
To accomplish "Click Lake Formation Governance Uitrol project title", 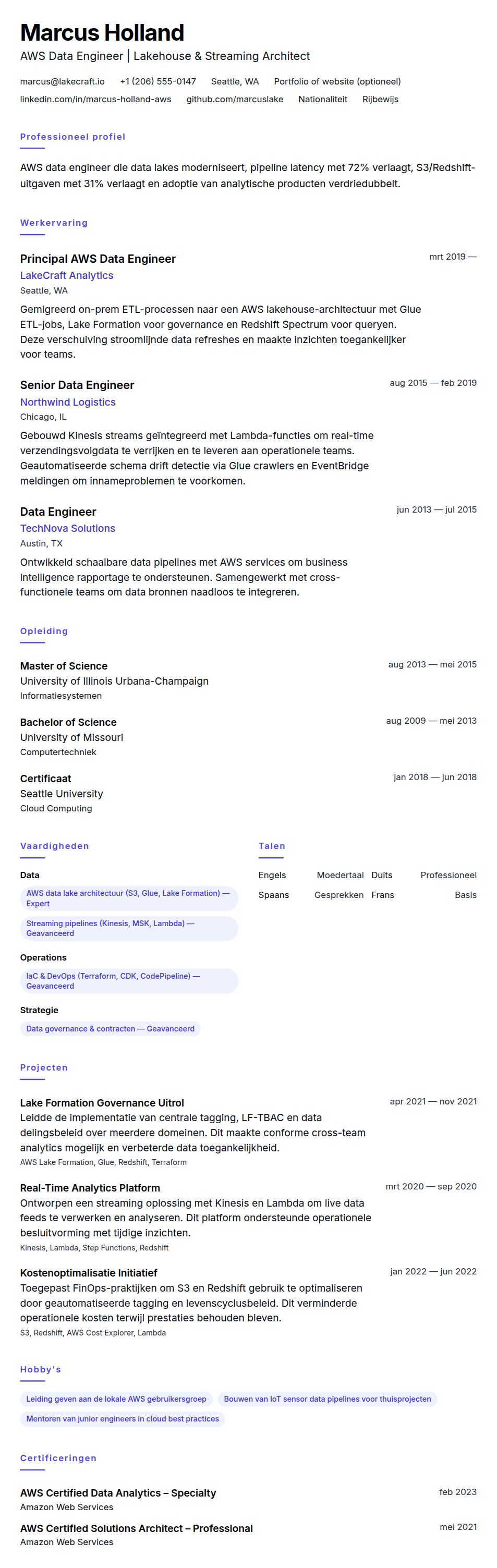I will 102,1102.
